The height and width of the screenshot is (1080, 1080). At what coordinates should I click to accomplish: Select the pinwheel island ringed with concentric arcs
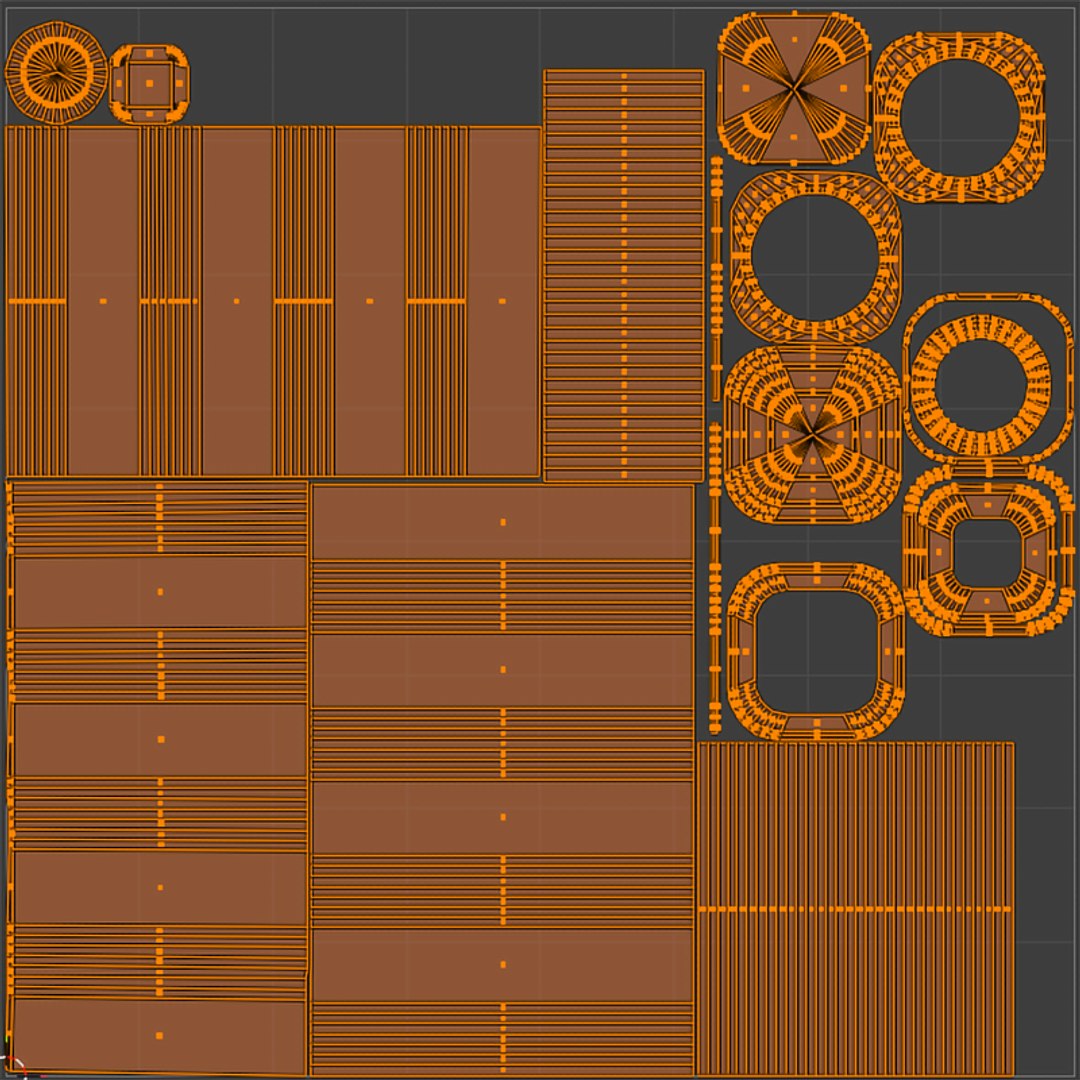click(x=813, y=434)
